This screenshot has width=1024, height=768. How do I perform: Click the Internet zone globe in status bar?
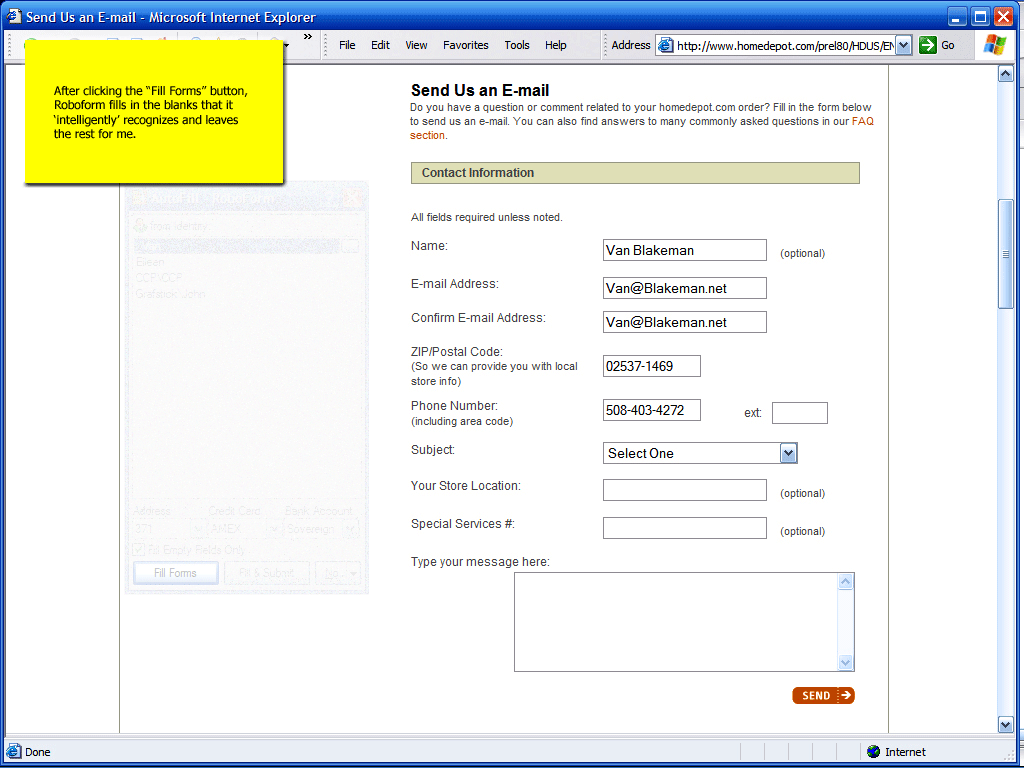pos(873,752)
